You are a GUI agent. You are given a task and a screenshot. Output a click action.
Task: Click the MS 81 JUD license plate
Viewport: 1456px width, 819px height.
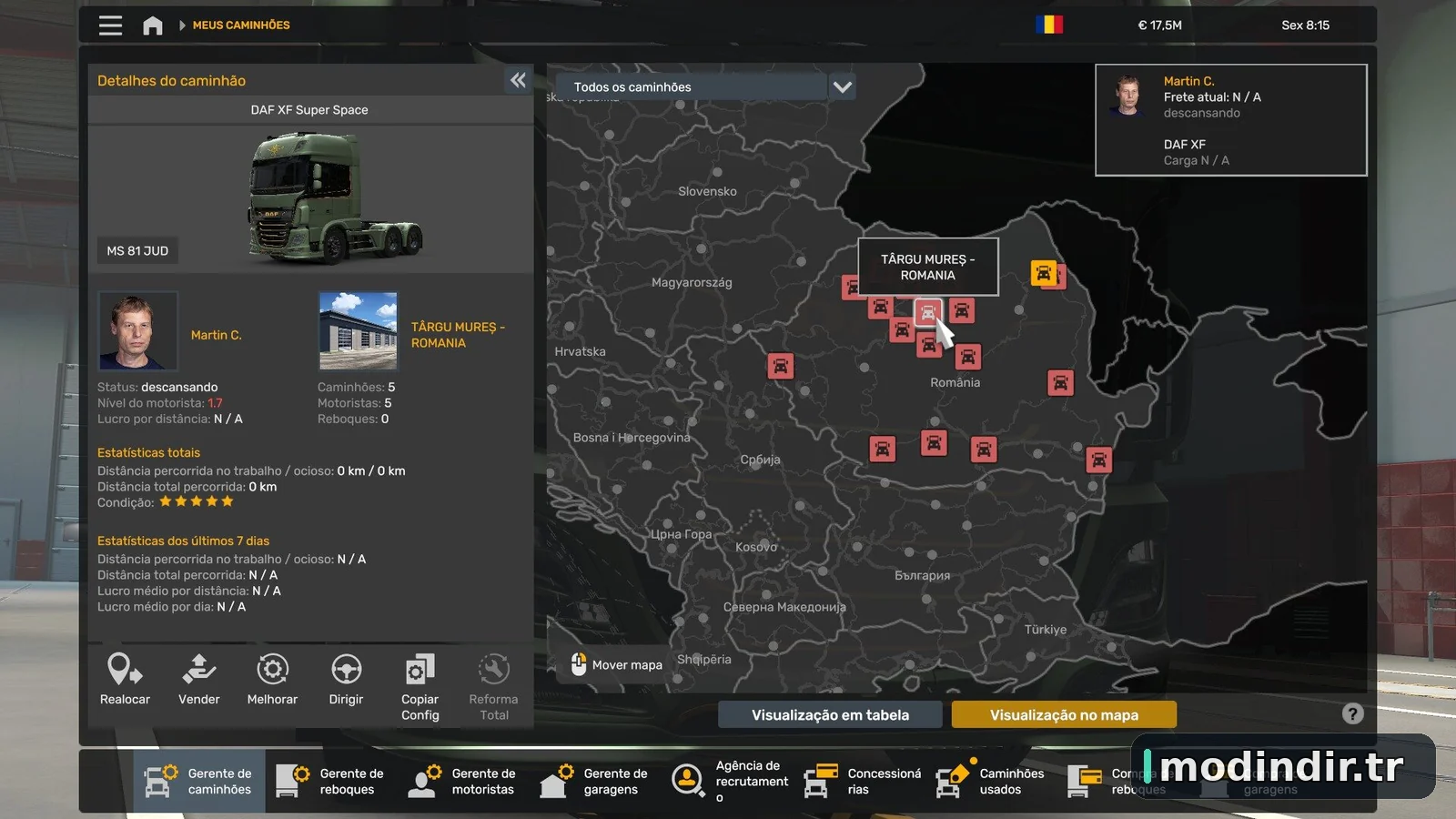click(137, 251)
